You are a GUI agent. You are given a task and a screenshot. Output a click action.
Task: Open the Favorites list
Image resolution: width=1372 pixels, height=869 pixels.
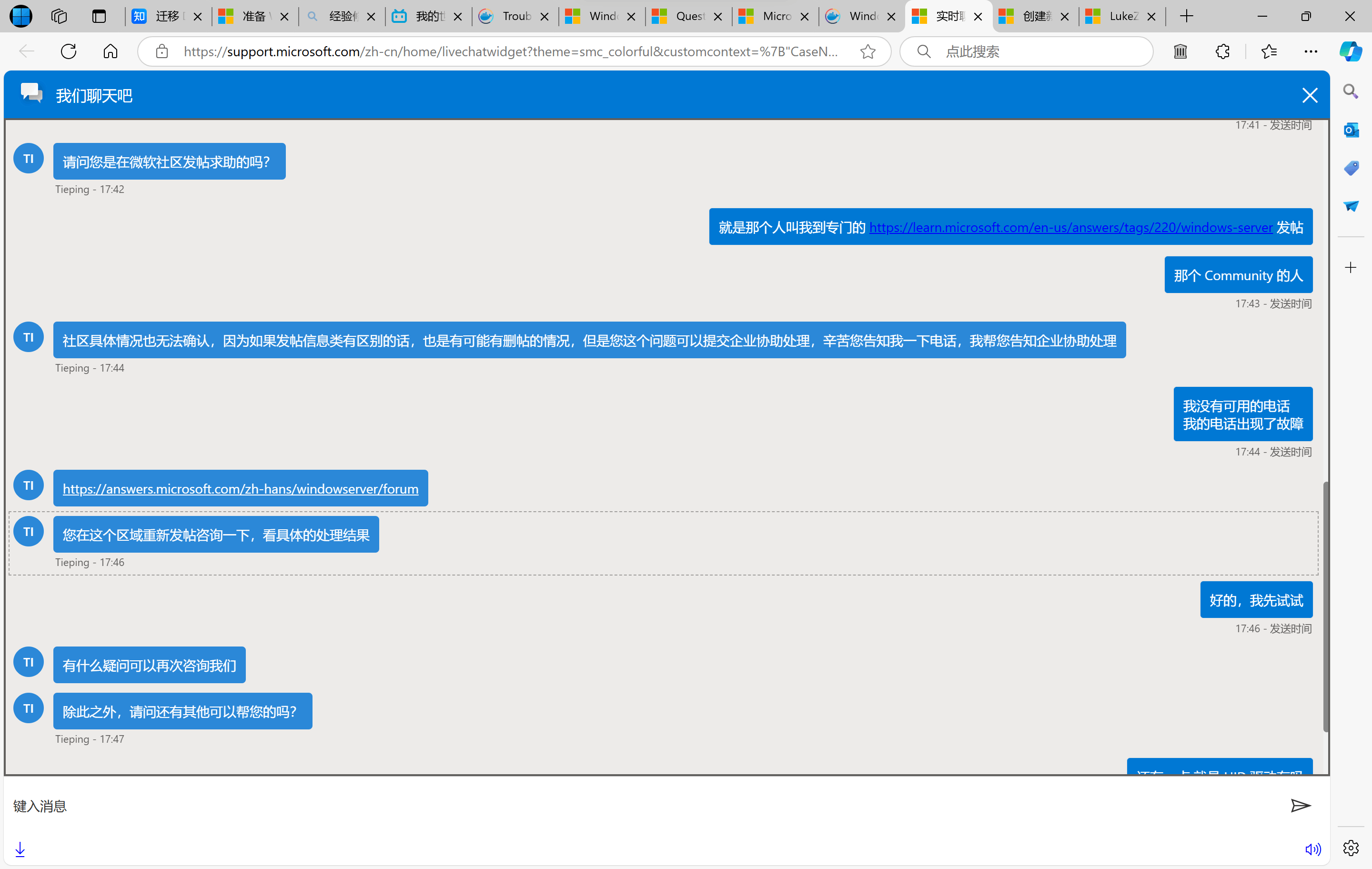pos(1269,51)
